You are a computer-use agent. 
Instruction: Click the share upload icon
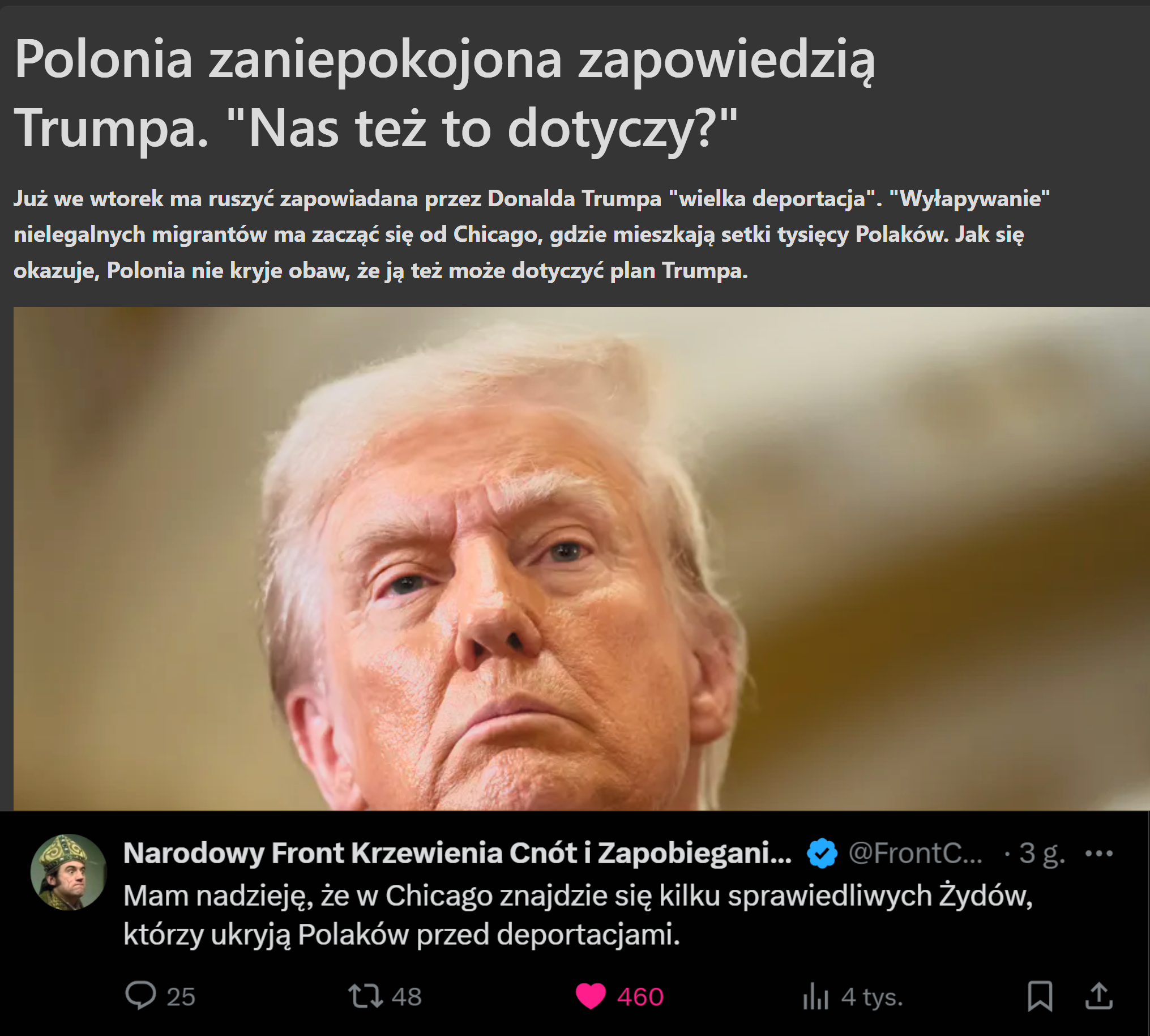click(1099, 996)
